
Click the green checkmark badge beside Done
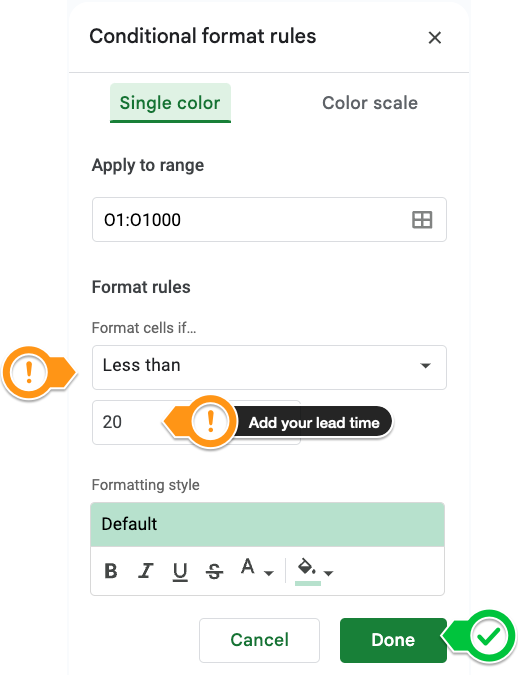489,636
